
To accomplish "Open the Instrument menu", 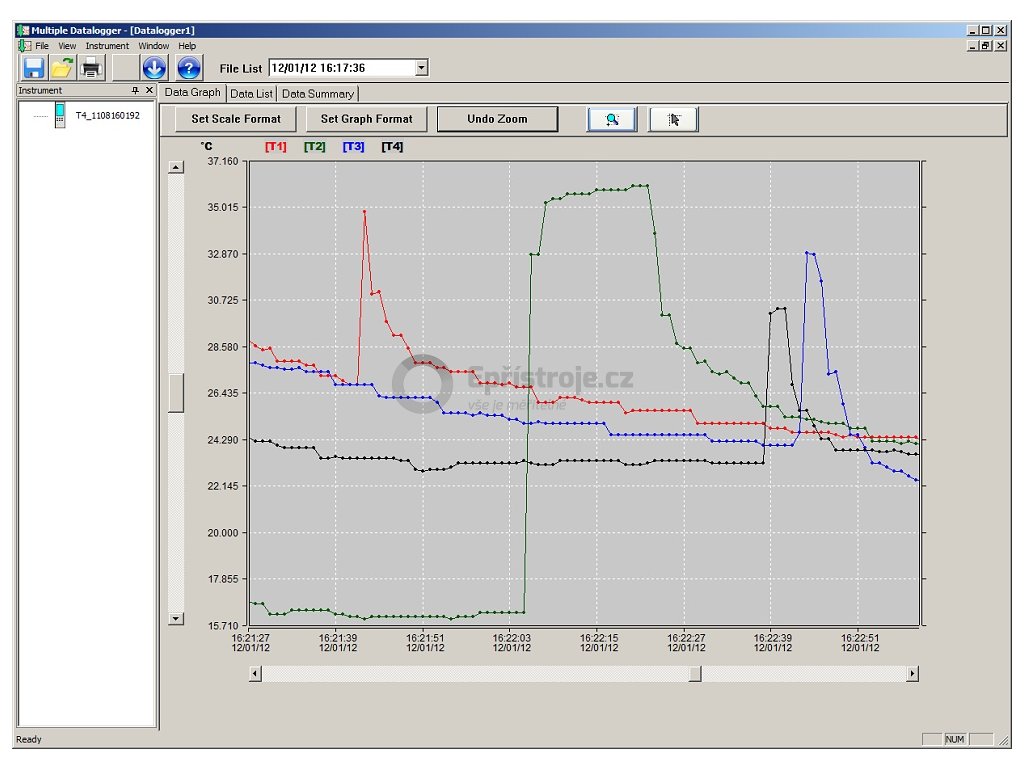I will pyautogui.click(x=107, y=46).
